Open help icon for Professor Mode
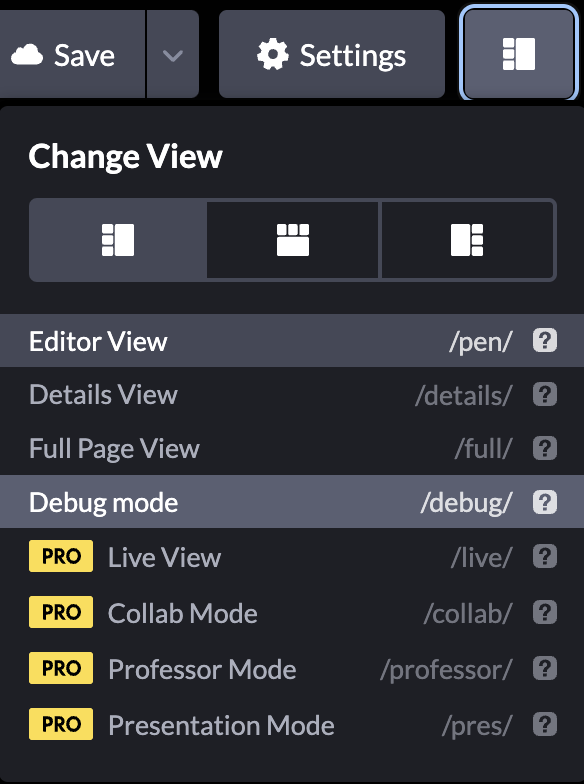 coord(544,668)
